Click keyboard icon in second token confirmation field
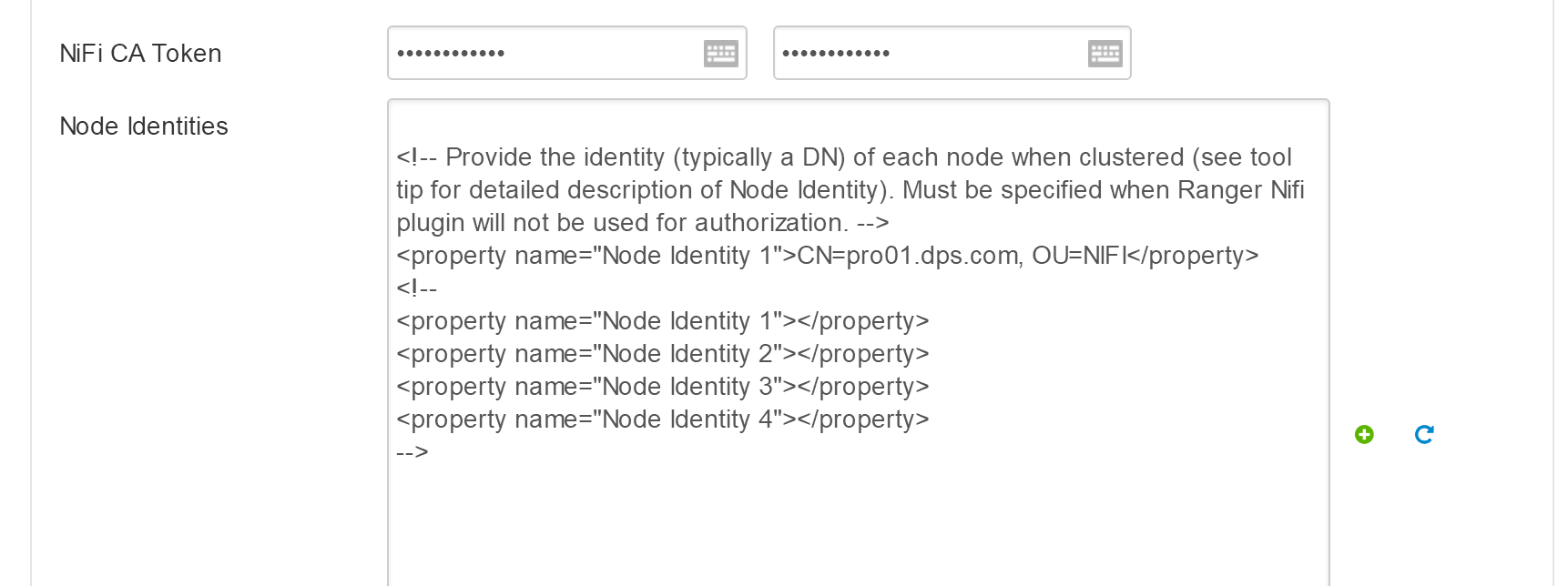The image size is (1568, 586). 1105,54
